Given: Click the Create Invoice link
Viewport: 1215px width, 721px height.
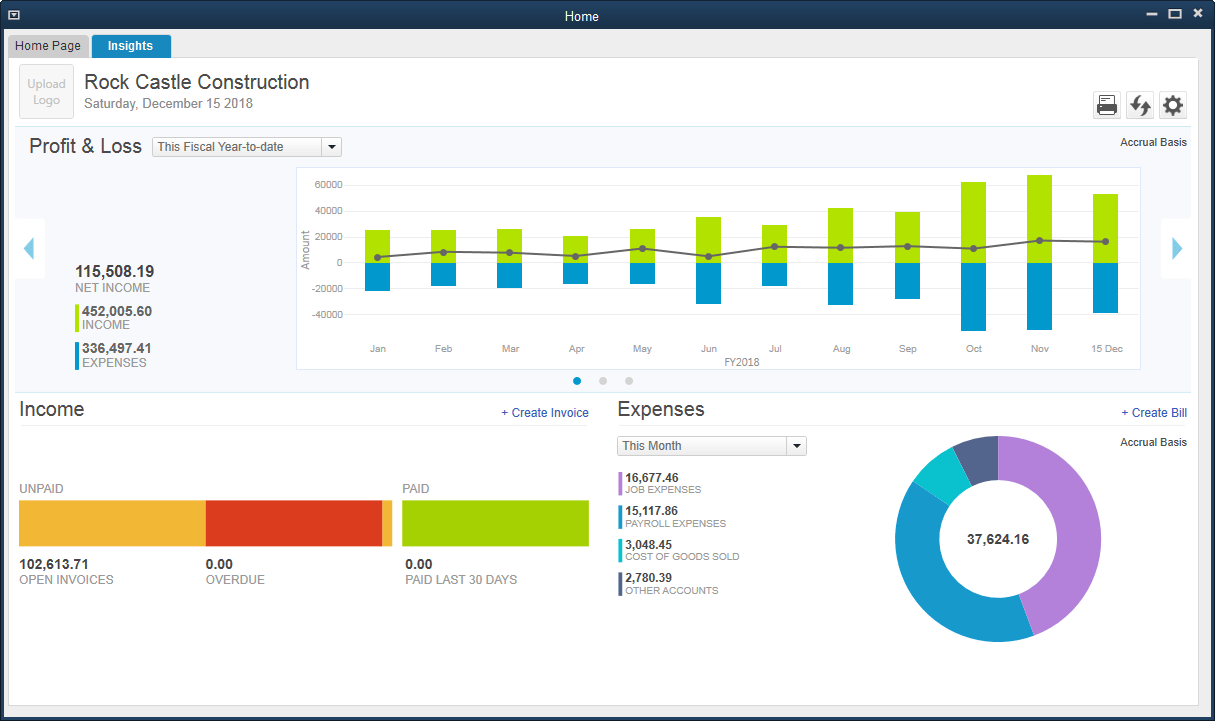Looking at the screenshot, I should coord(545,412).
